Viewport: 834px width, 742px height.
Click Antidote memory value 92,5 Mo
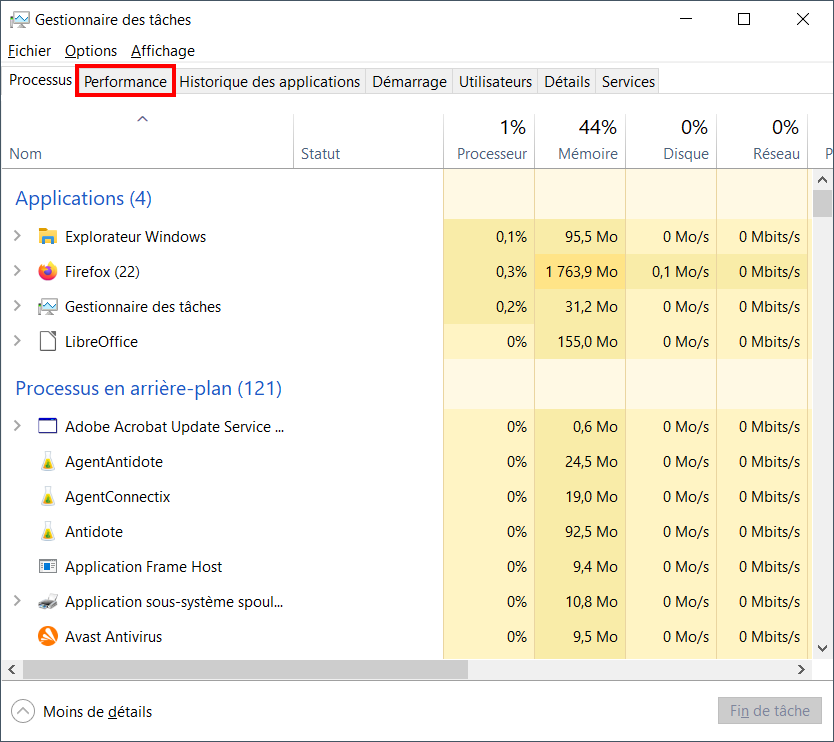[x=591, y=532]
